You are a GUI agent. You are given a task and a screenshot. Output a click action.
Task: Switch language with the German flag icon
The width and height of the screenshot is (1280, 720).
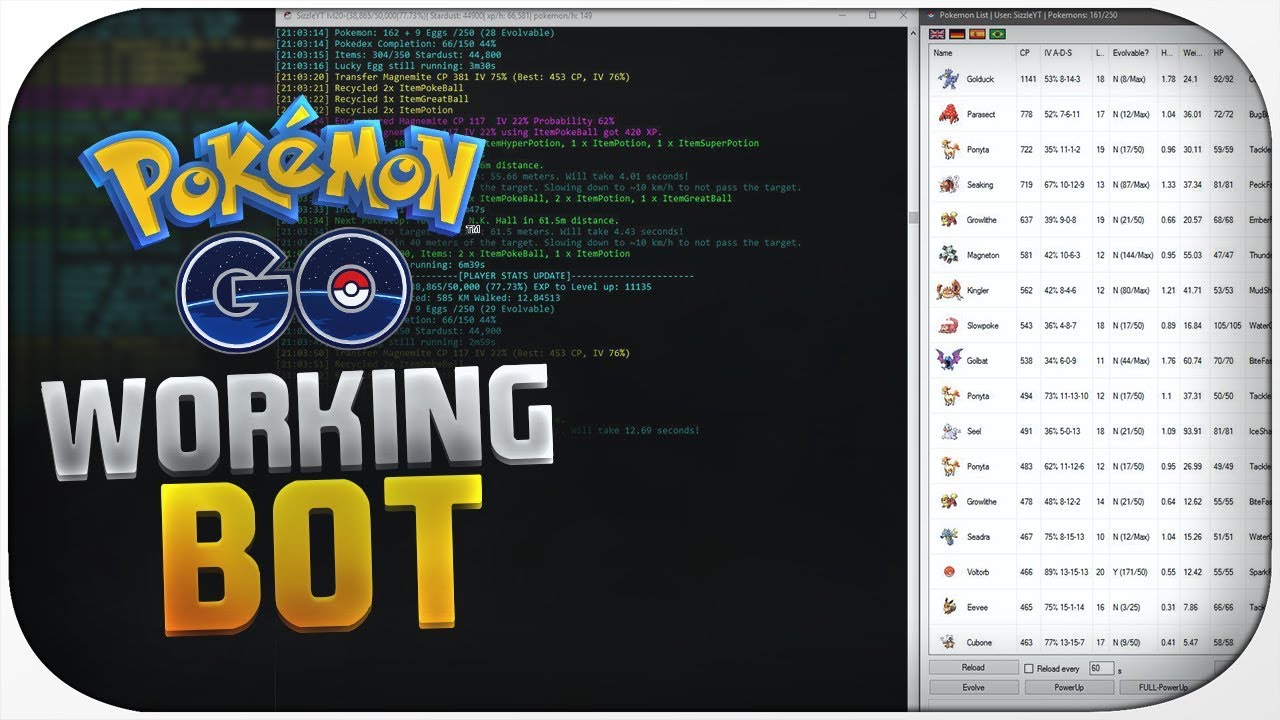[957, 33]
